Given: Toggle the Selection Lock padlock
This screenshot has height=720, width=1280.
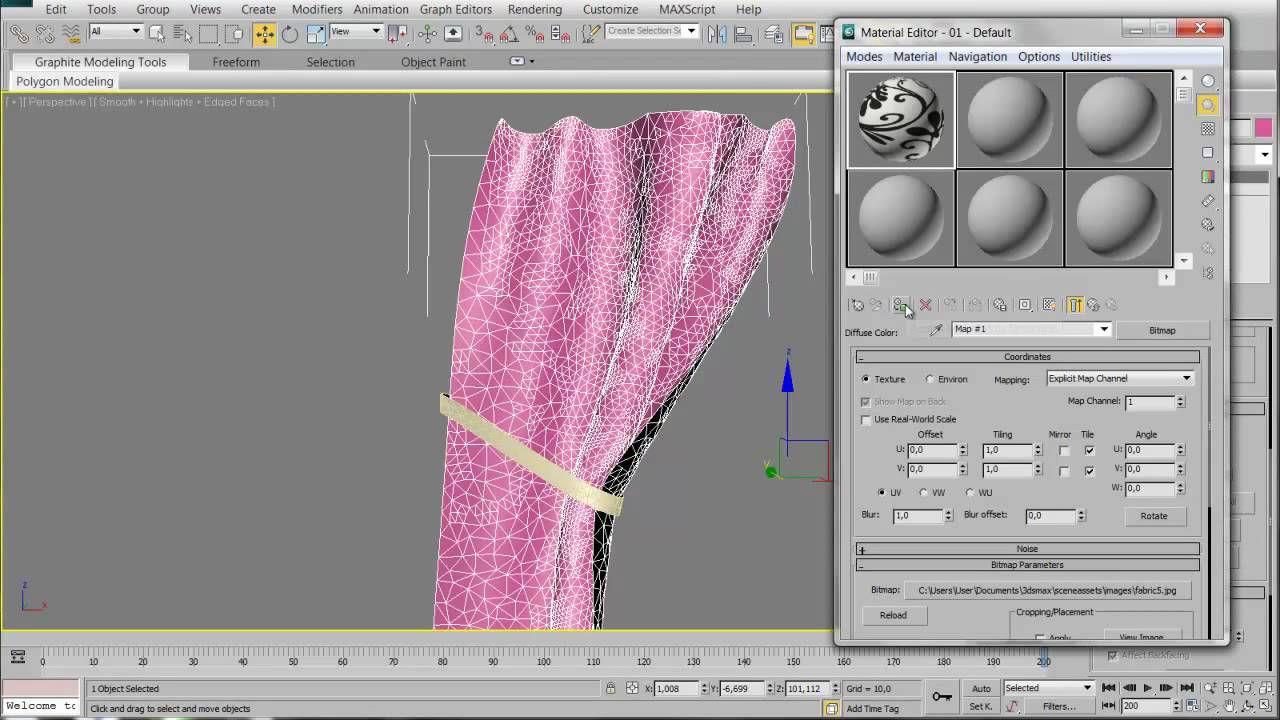Looking at the screenshot, I should coord(610,688).
